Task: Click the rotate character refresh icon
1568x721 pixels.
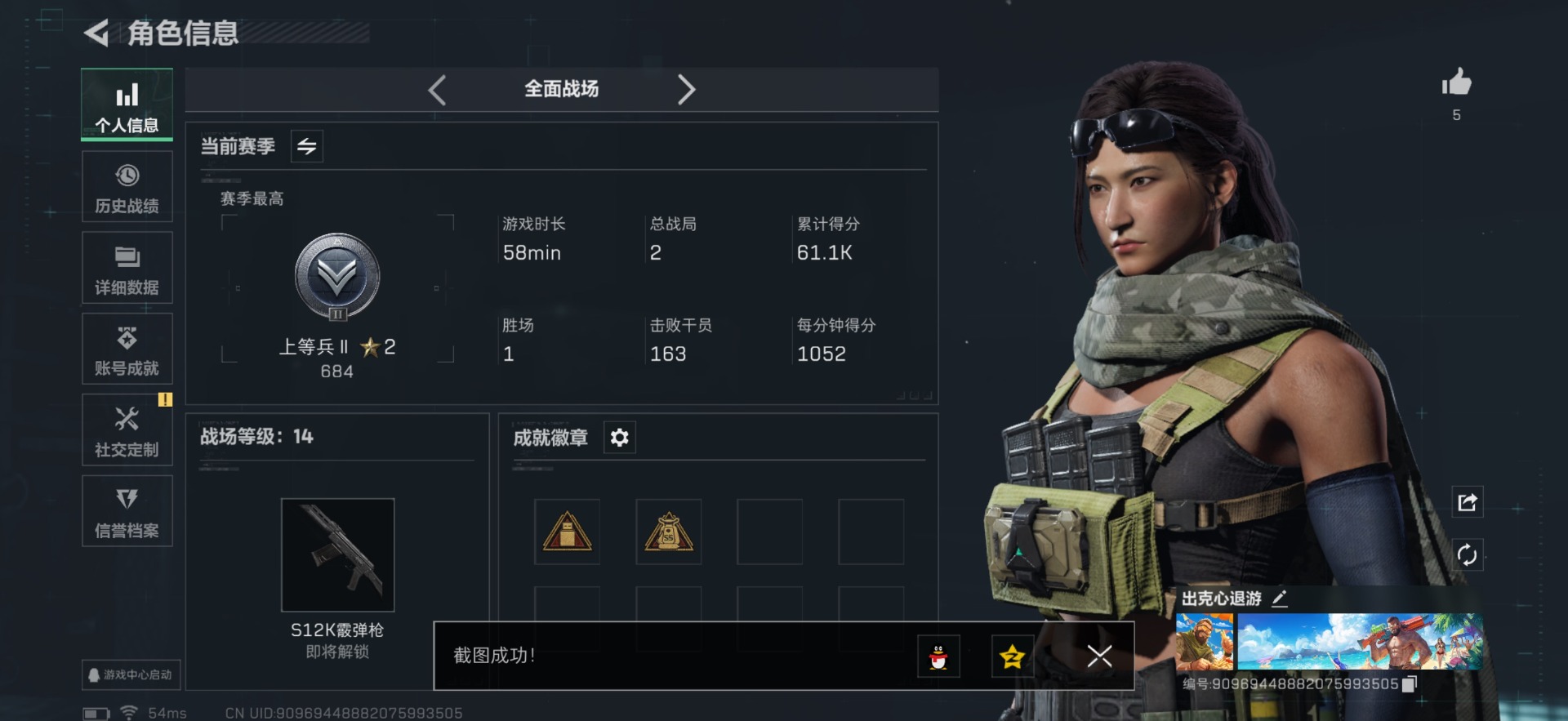Action: (x=1467, y=555)
